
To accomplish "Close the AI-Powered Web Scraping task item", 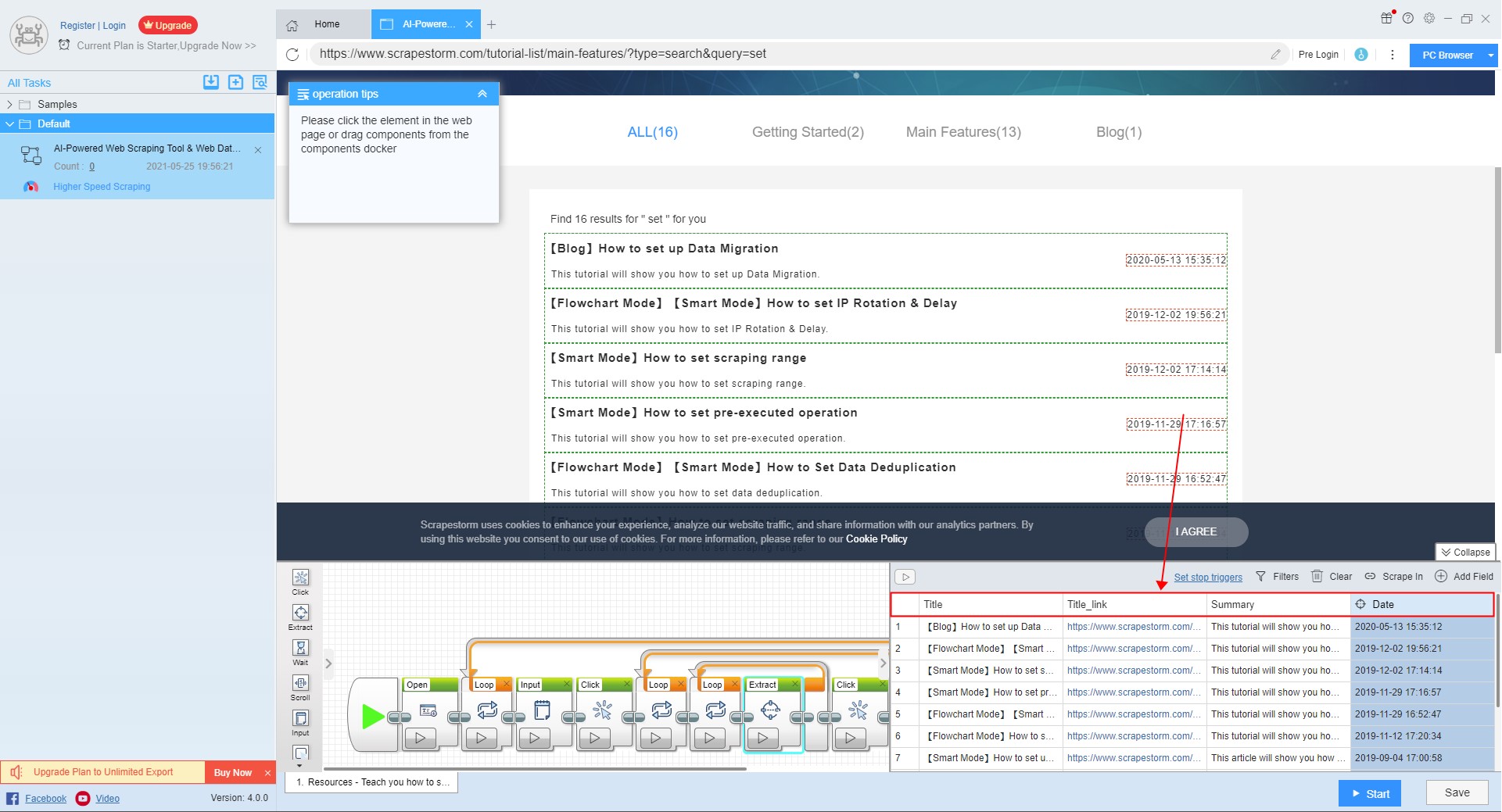I will click(x=258, y=150).
